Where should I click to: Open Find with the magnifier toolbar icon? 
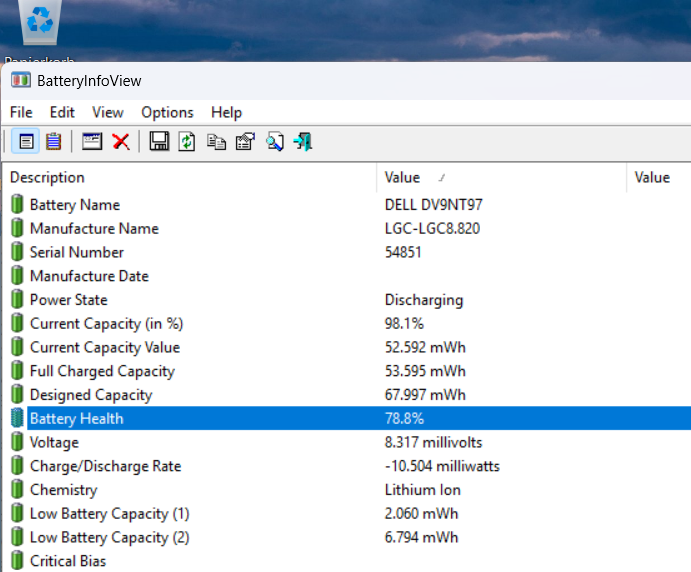(275, 142)
